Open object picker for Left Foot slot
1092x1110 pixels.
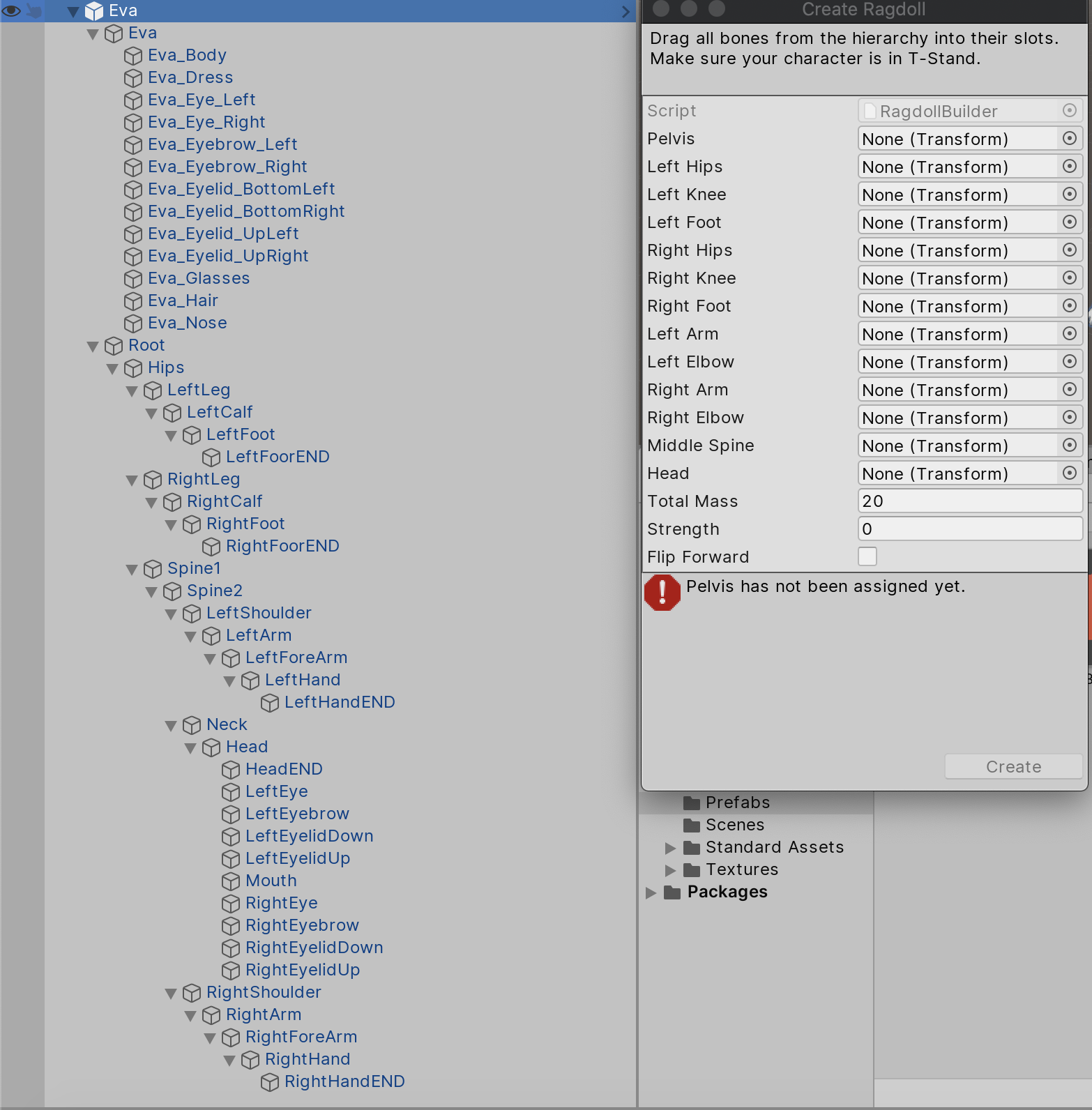(x=1069, y=222)
